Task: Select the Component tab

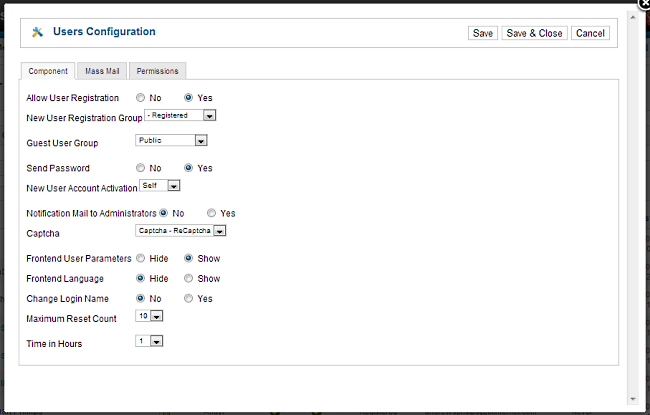Action: 47,71
